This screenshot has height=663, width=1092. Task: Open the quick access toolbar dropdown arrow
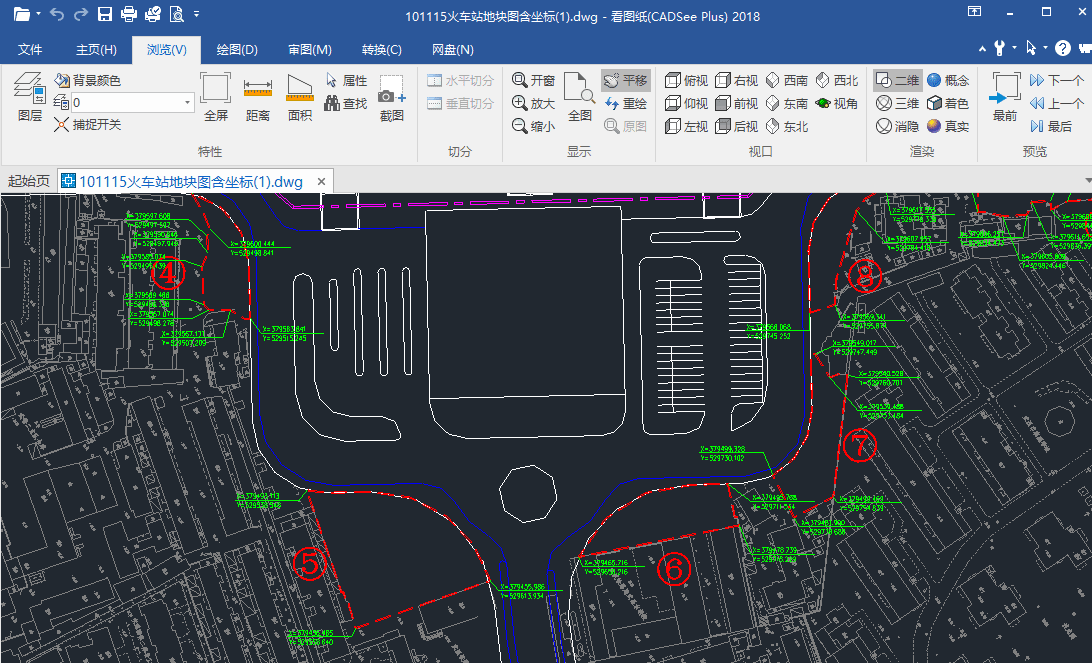pyautogui.click(x=196, y=14)
